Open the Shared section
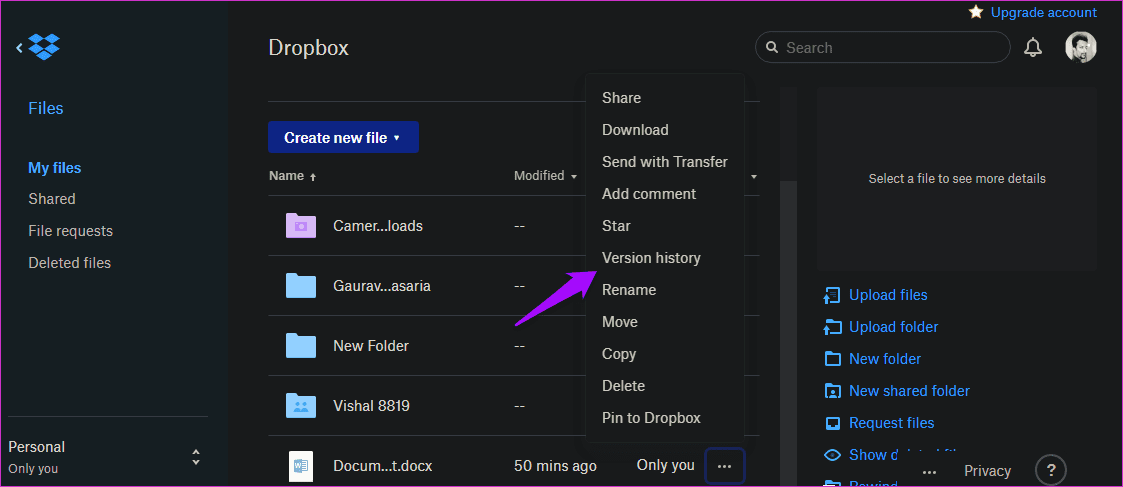 pyautogui.click(x=52, y=199)
